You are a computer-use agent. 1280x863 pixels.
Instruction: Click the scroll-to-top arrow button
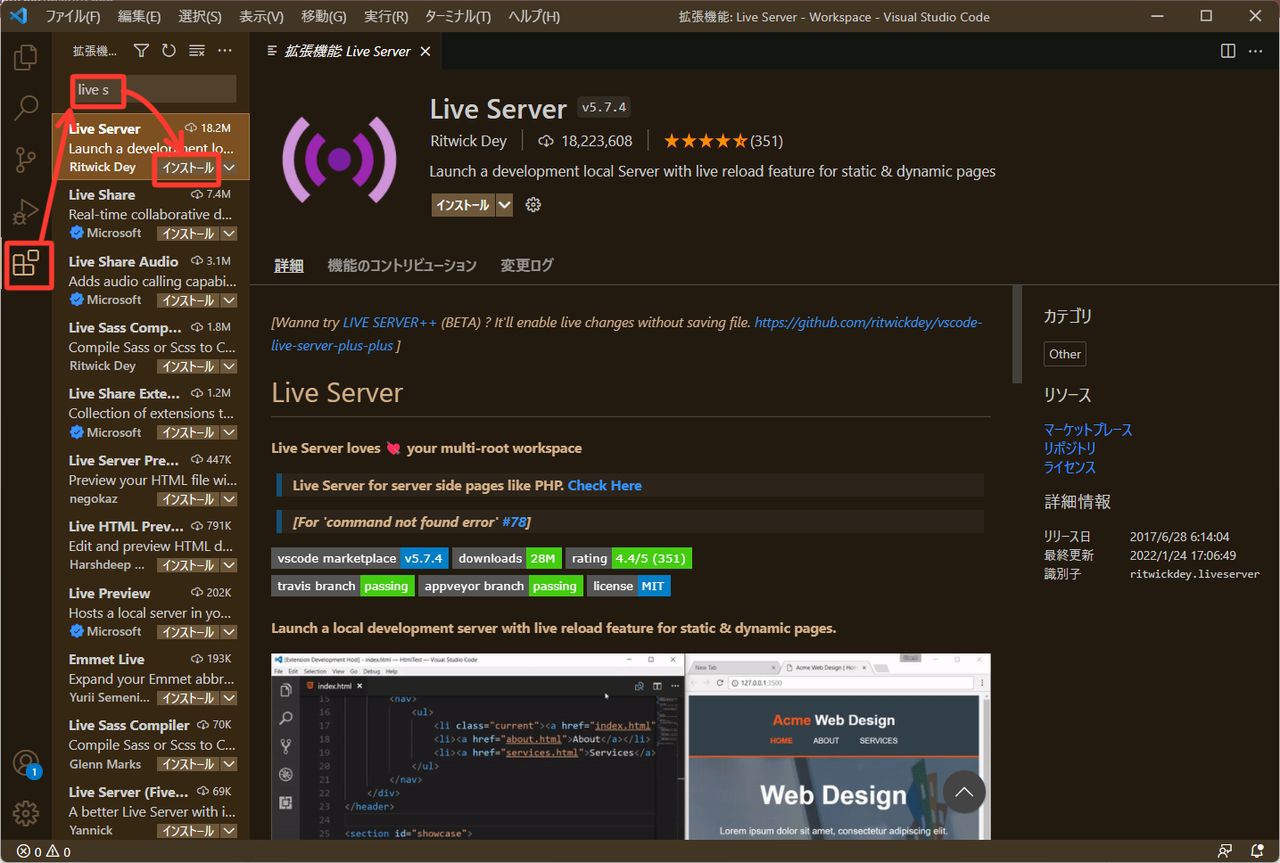point(964,792)
